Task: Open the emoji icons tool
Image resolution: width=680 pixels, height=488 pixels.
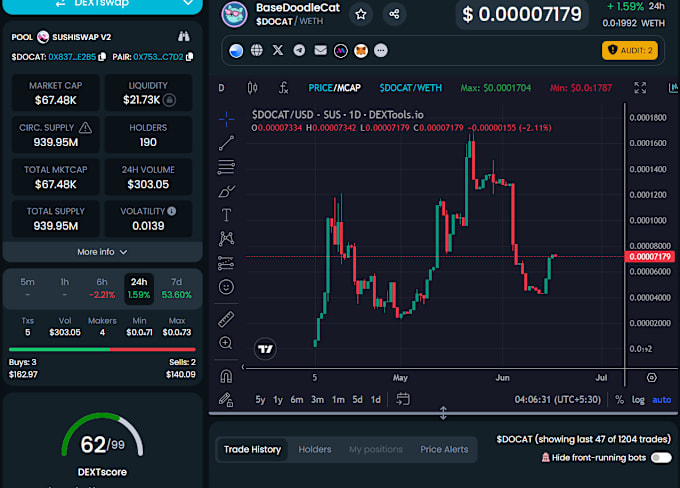Action: coord(226,287)
